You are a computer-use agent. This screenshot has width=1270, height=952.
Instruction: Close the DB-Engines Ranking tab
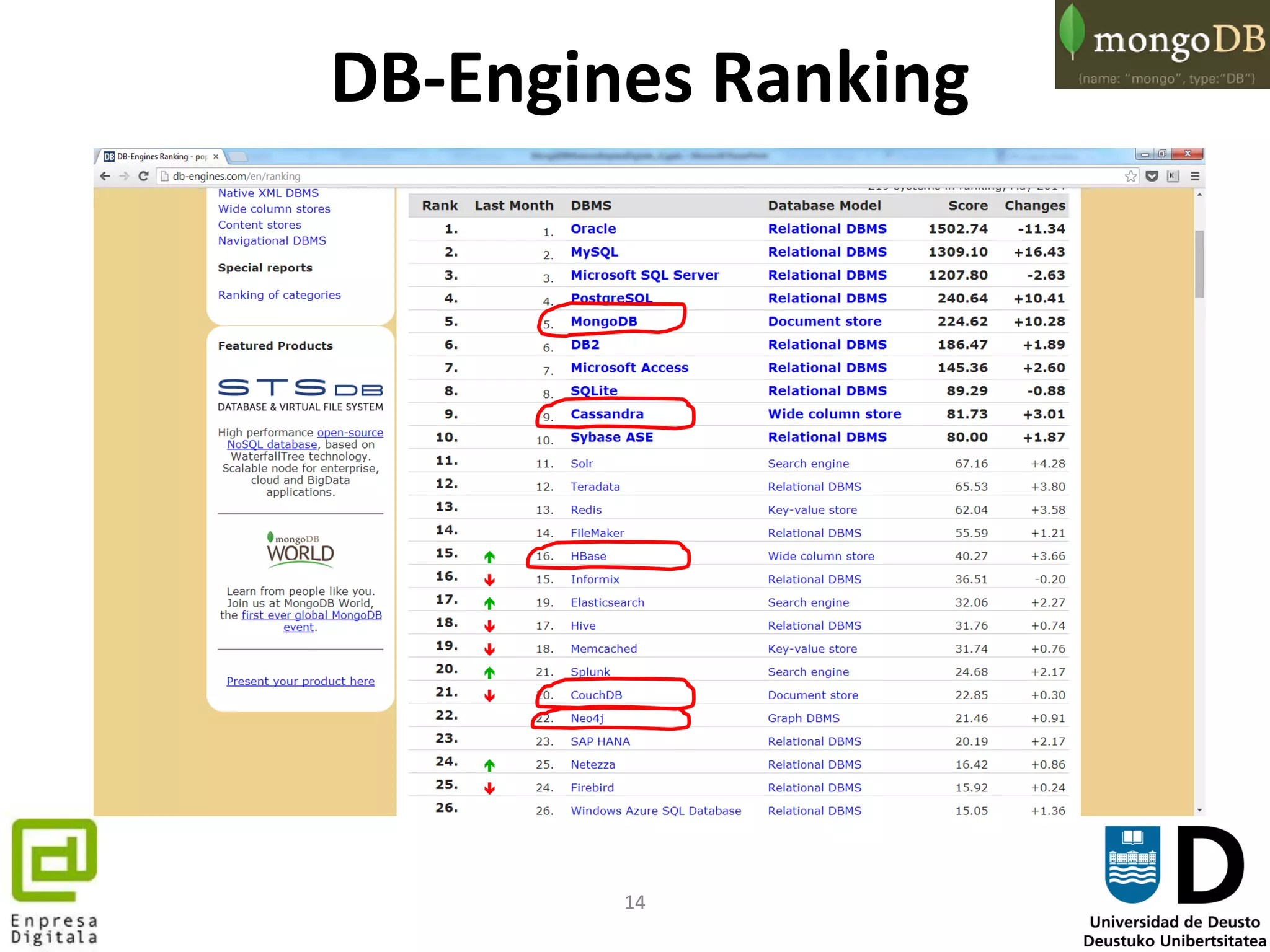tap(216, 157)
